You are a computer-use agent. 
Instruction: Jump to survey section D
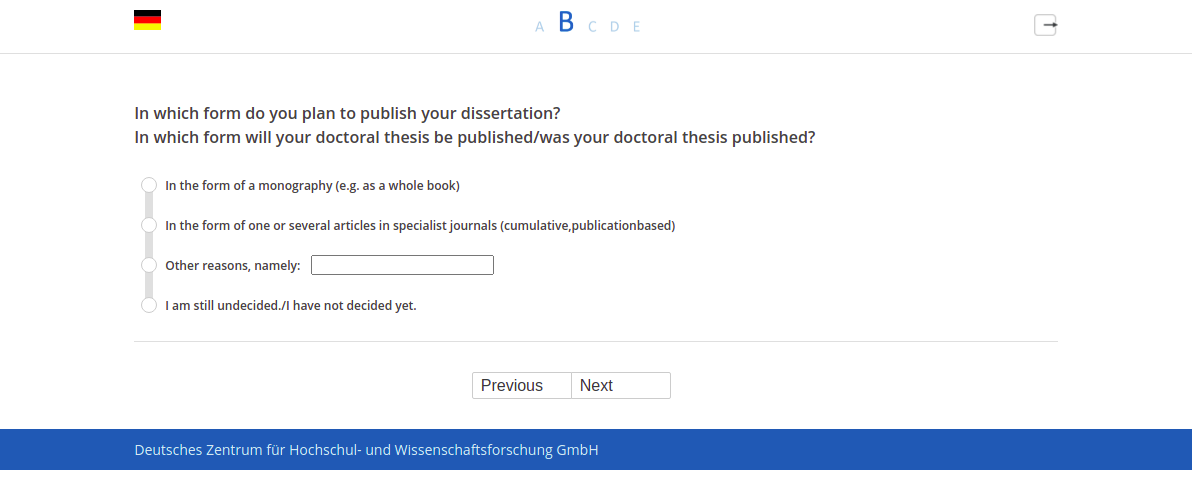tap(614, 27)
